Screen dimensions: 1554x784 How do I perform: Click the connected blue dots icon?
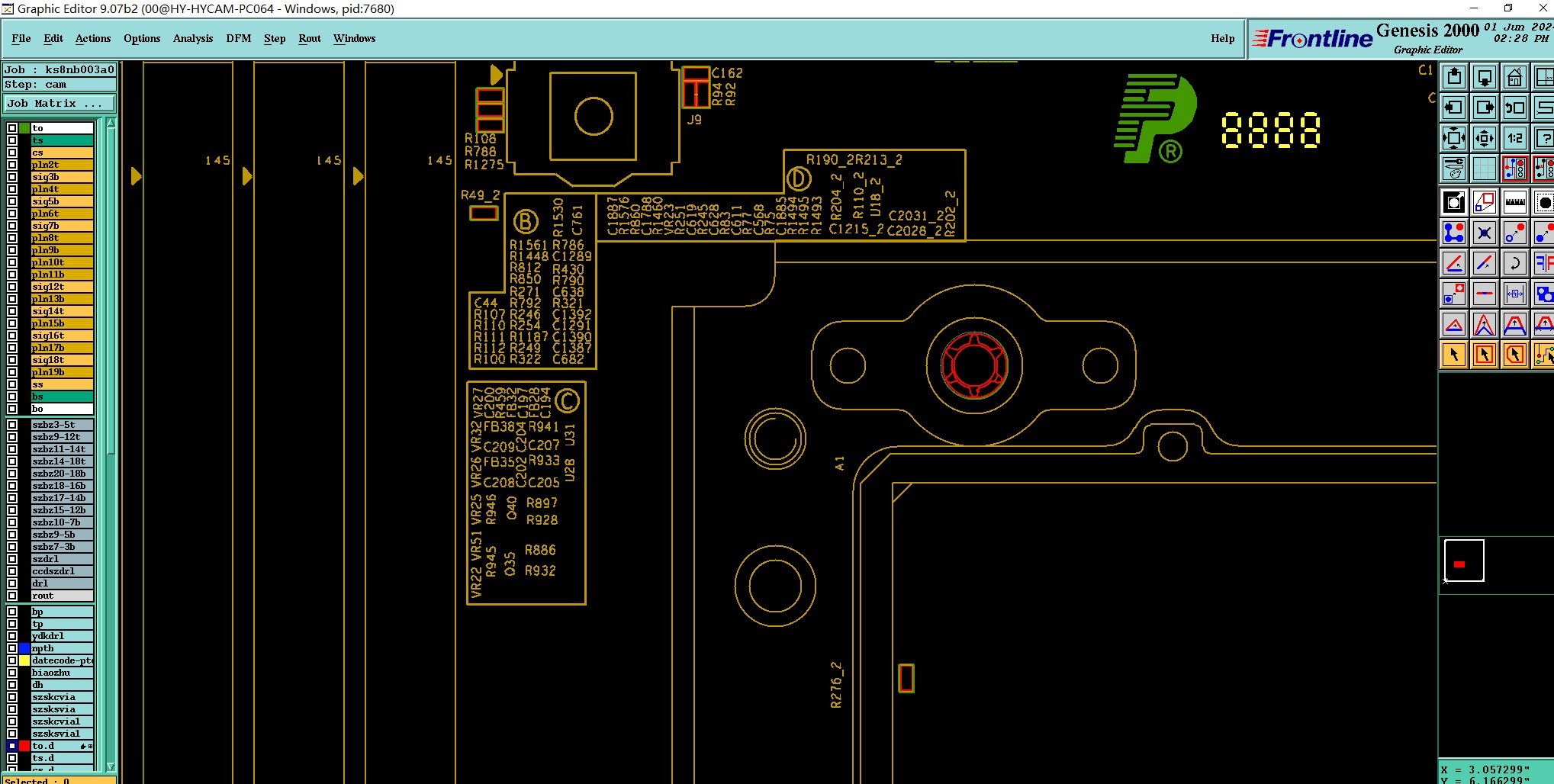1454,233
